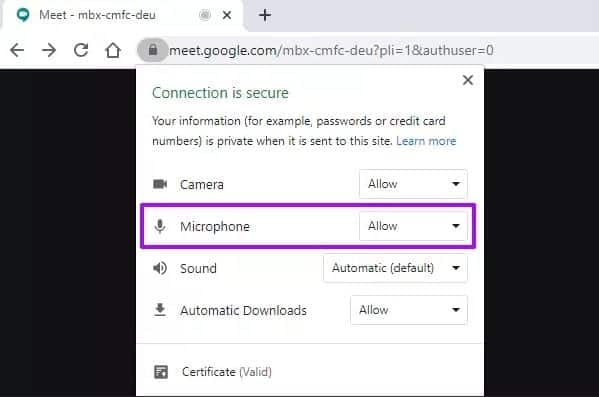Select the Meet - mbx-cmfc-deu tab
This screenshot has height=397, width=599.
point(122,15)
